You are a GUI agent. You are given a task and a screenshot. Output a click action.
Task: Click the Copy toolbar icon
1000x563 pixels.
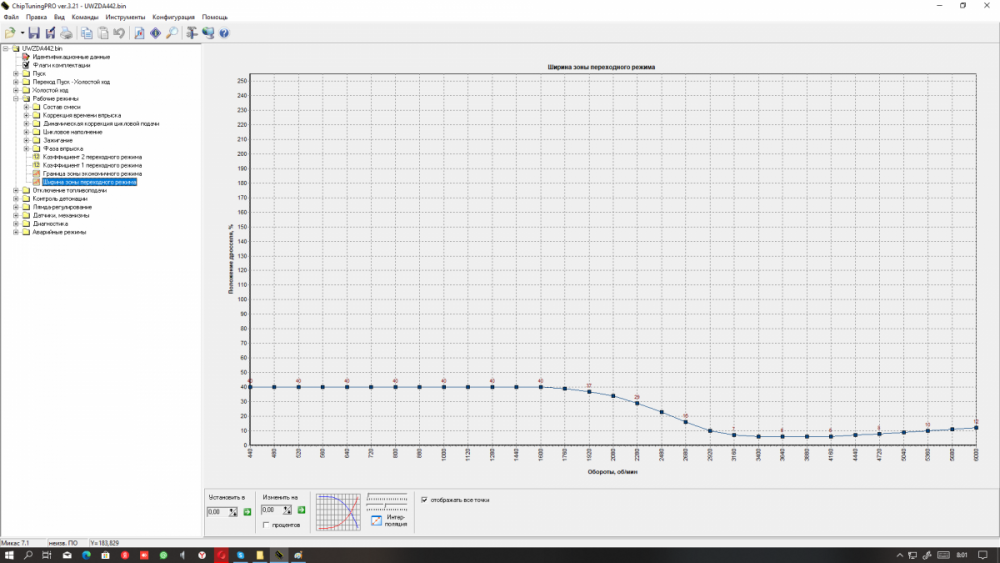(87, 33)
